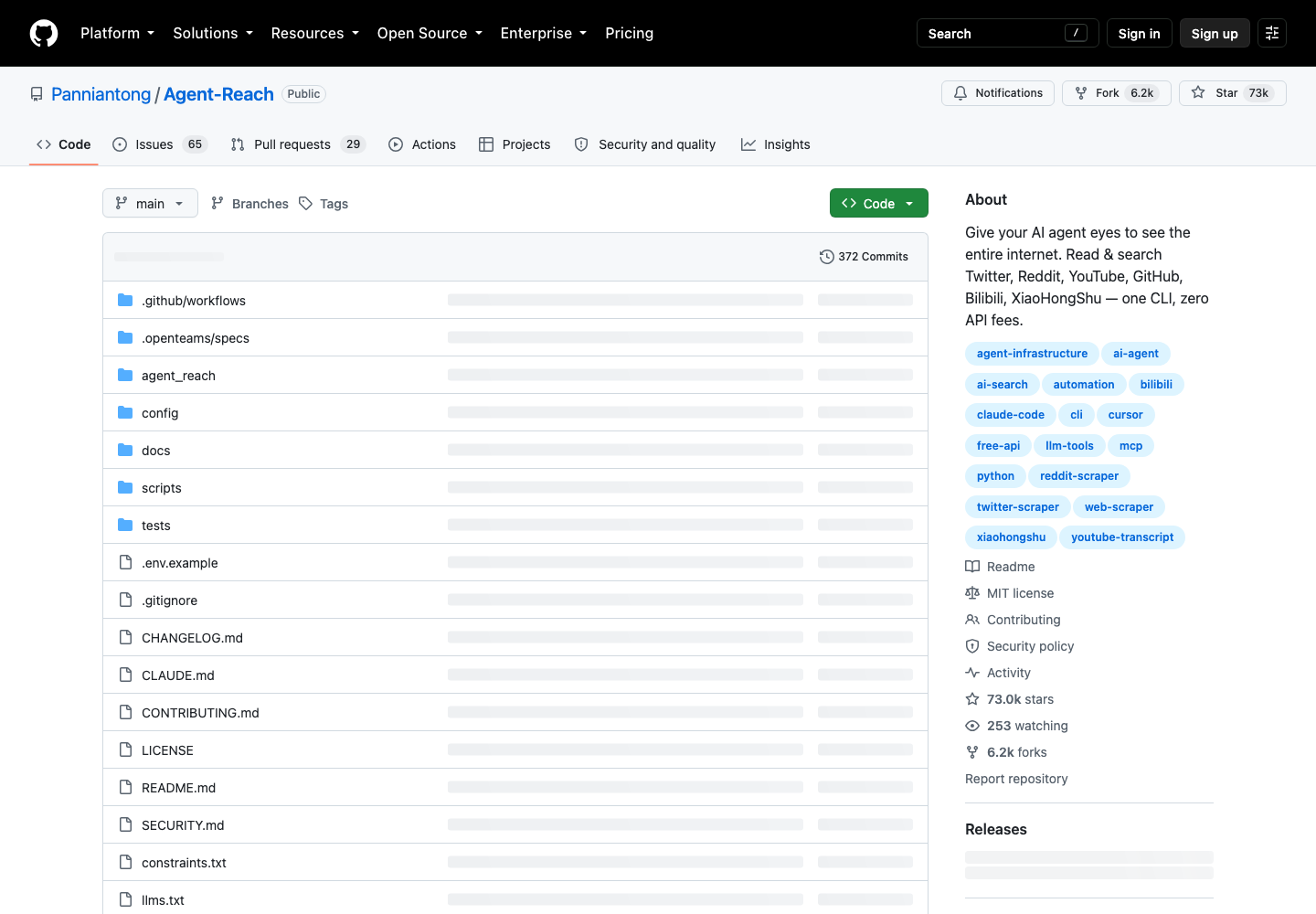1316x914 pixels.
Task: Open the tests folder
Action: tap(155, 526)
